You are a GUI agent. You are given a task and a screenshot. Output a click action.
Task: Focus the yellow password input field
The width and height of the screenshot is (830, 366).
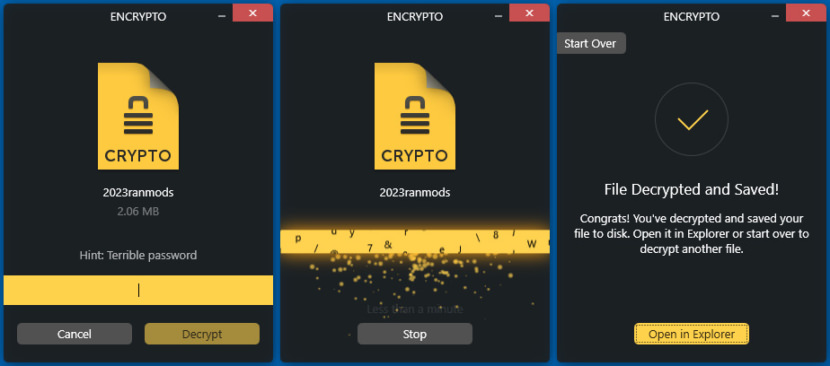click(138, 290)
